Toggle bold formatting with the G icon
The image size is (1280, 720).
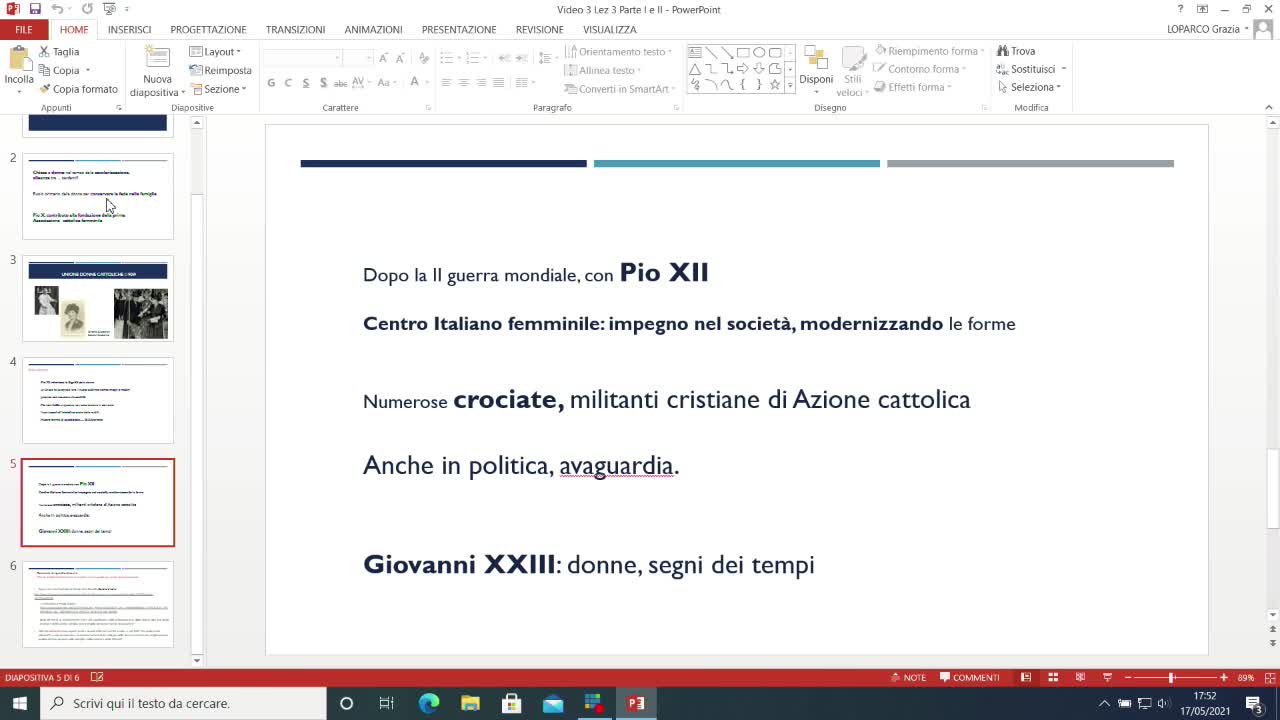(x=270, y=82)
